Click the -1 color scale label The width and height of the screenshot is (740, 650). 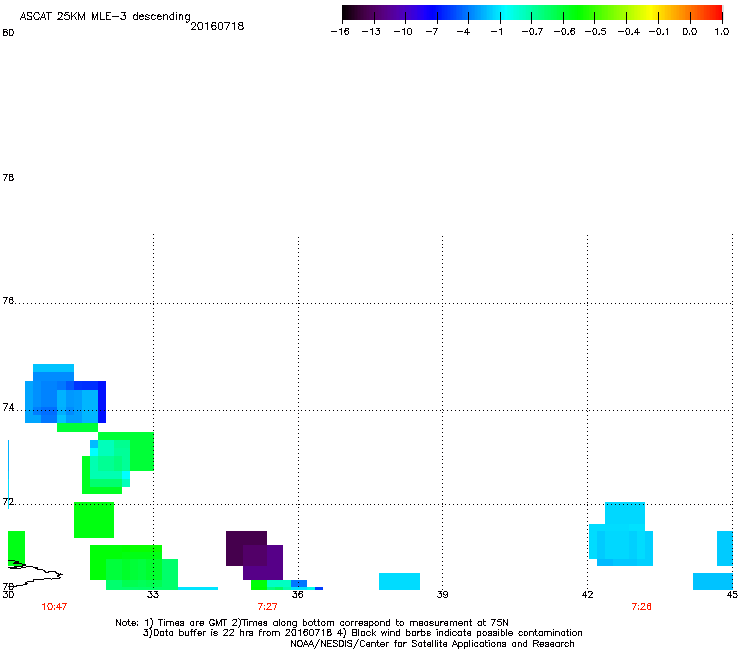point(496,32)
